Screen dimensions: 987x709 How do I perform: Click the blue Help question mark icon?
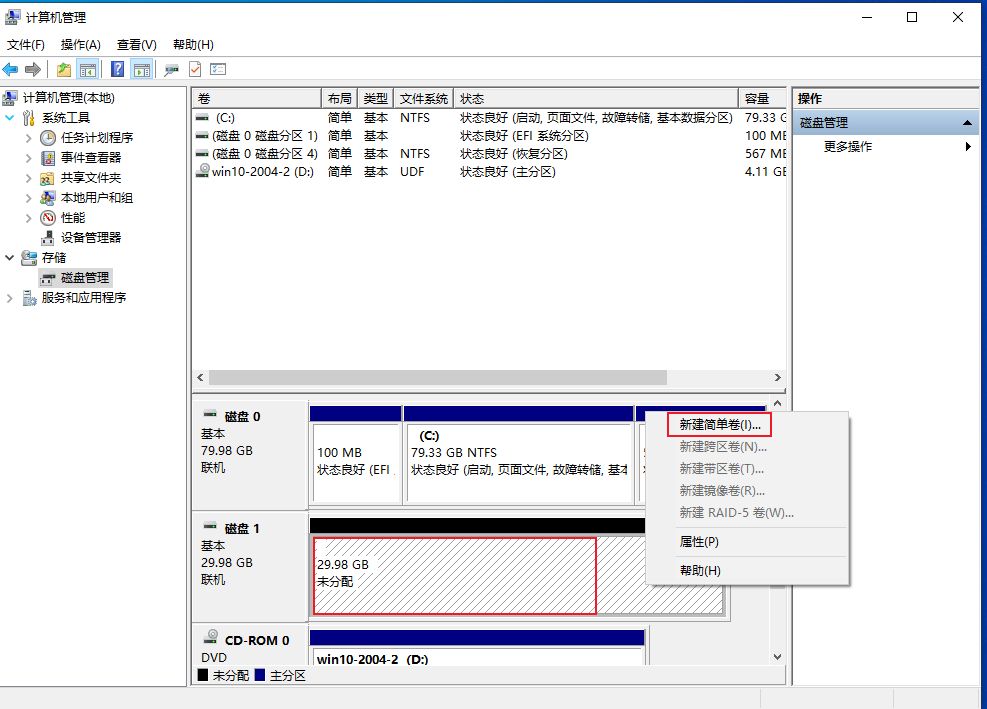point(118,69)
